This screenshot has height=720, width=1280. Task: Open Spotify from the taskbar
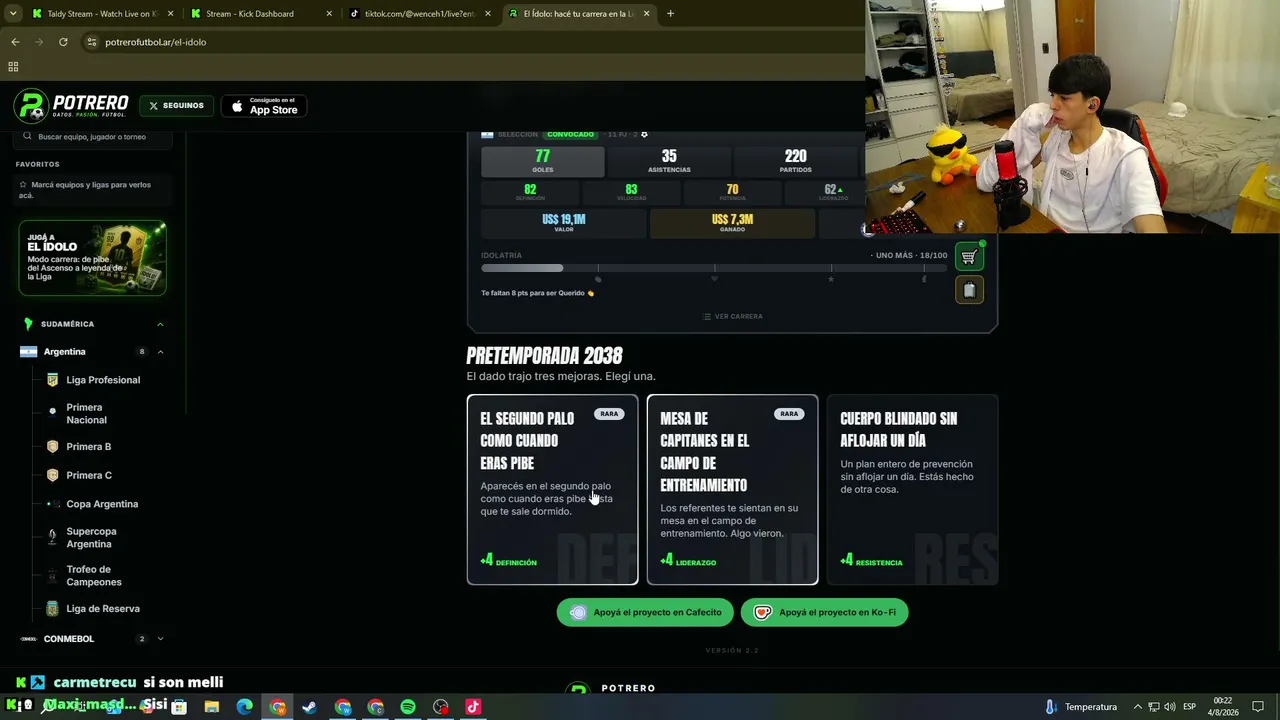tap(408, 707)
